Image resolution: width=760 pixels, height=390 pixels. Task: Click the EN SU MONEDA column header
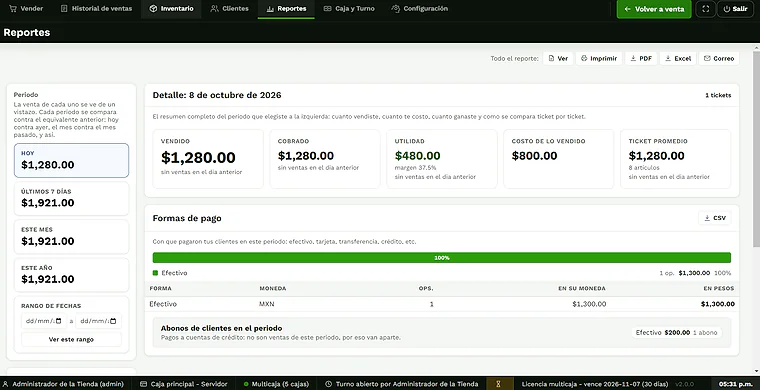tap(582, 288)
